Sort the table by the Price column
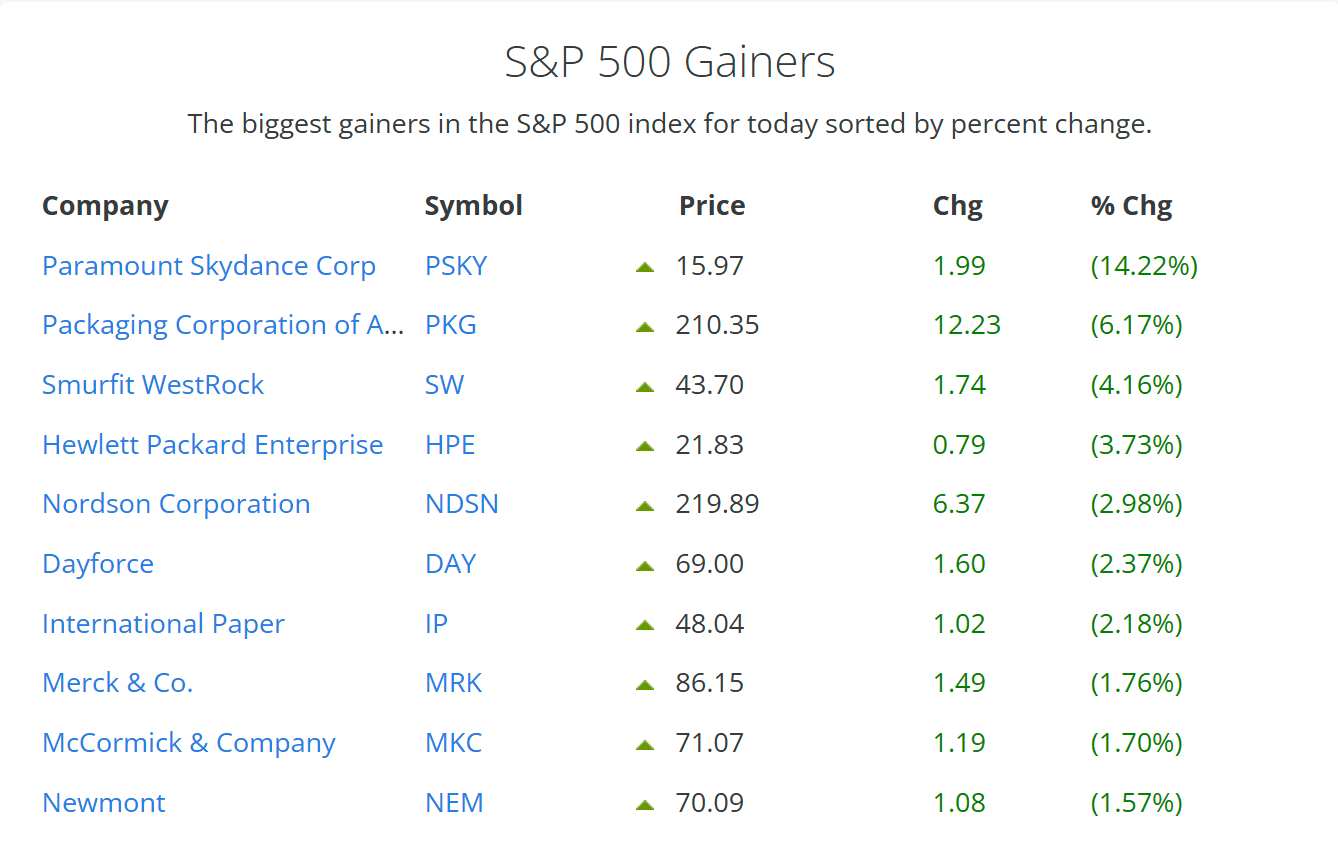1338x841 pixels. 712,206
